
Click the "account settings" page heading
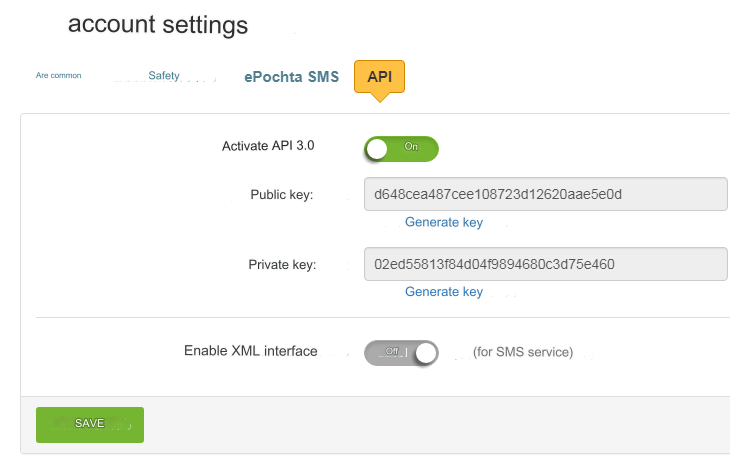click(x=158, y=24)
